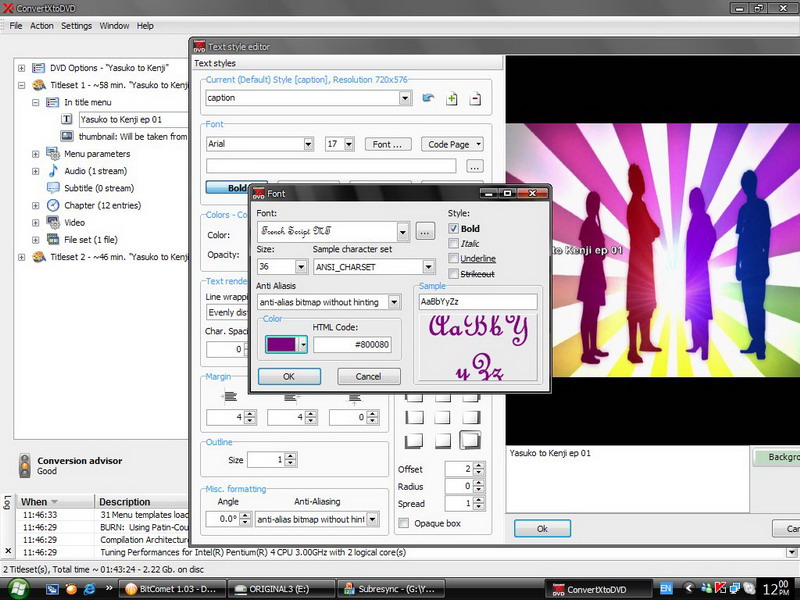Screen dimensions: 800x600
Task: Click the Audio music note icon
Action: tap(53, 170)
